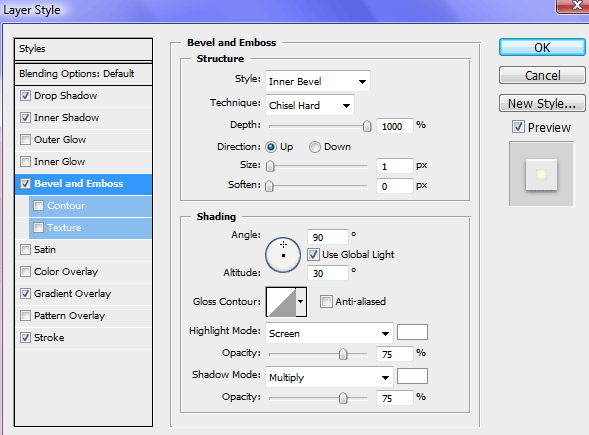
Task: Enable the Texture sub-option checkbox
Action: (38, 228)
